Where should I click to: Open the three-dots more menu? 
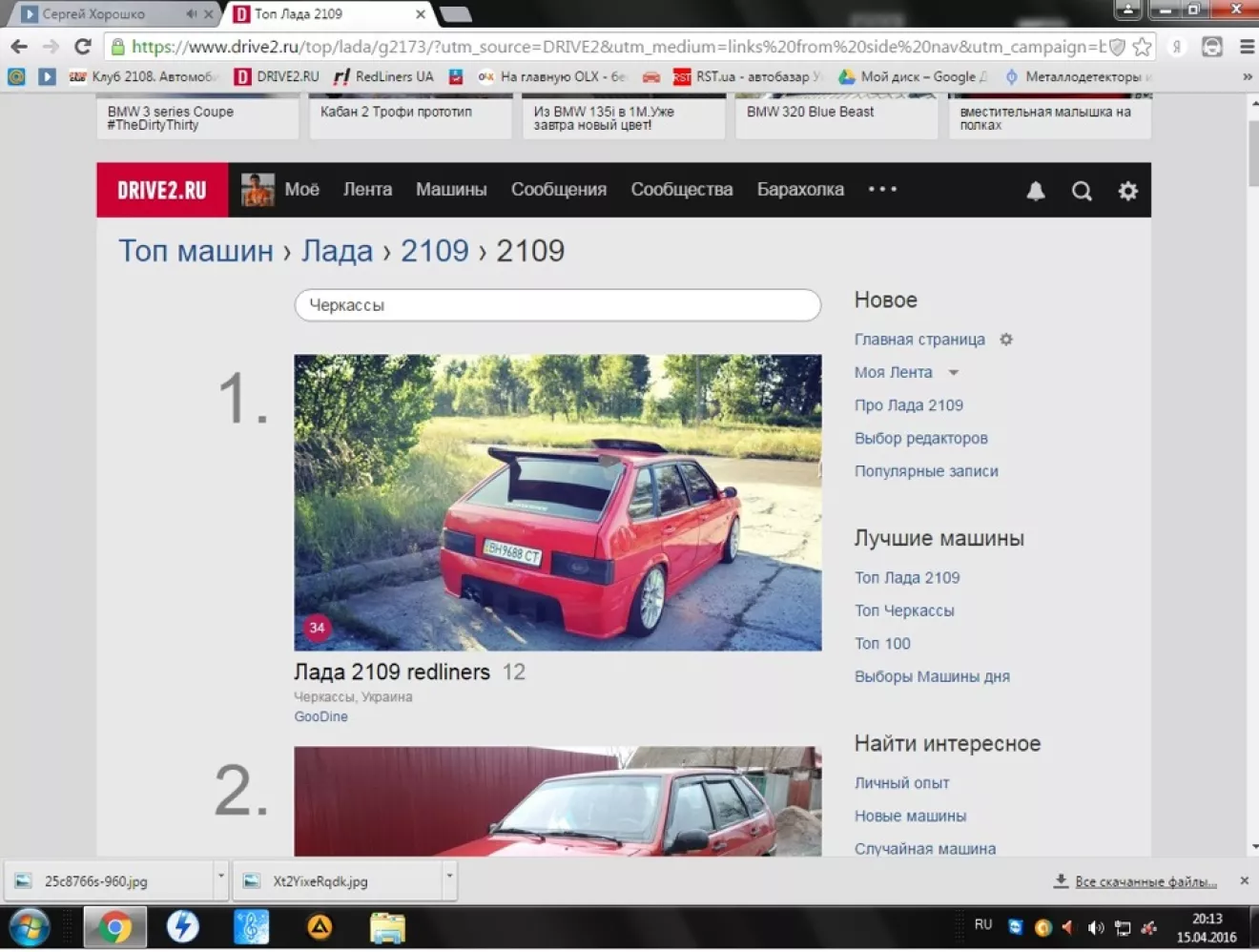[x=882, y=189]
